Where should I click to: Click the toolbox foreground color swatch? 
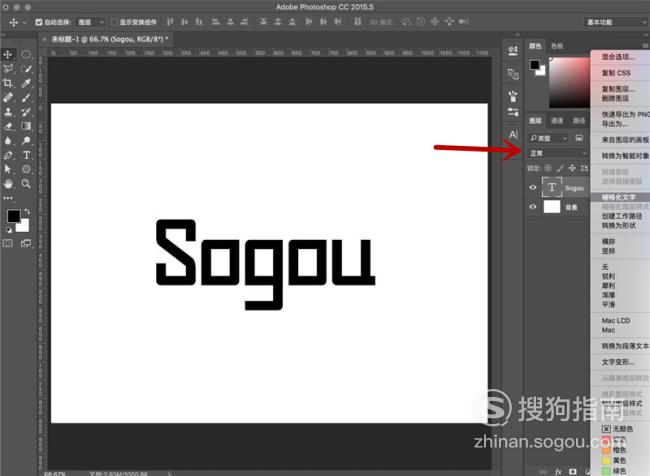pyautogui.click(x=13, y=216)
